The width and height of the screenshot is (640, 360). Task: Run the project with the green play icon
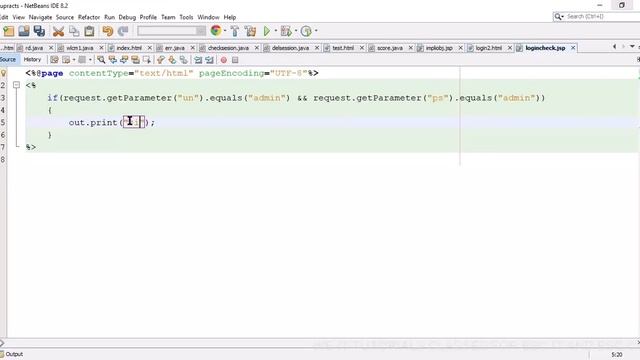tap(267, 31)
